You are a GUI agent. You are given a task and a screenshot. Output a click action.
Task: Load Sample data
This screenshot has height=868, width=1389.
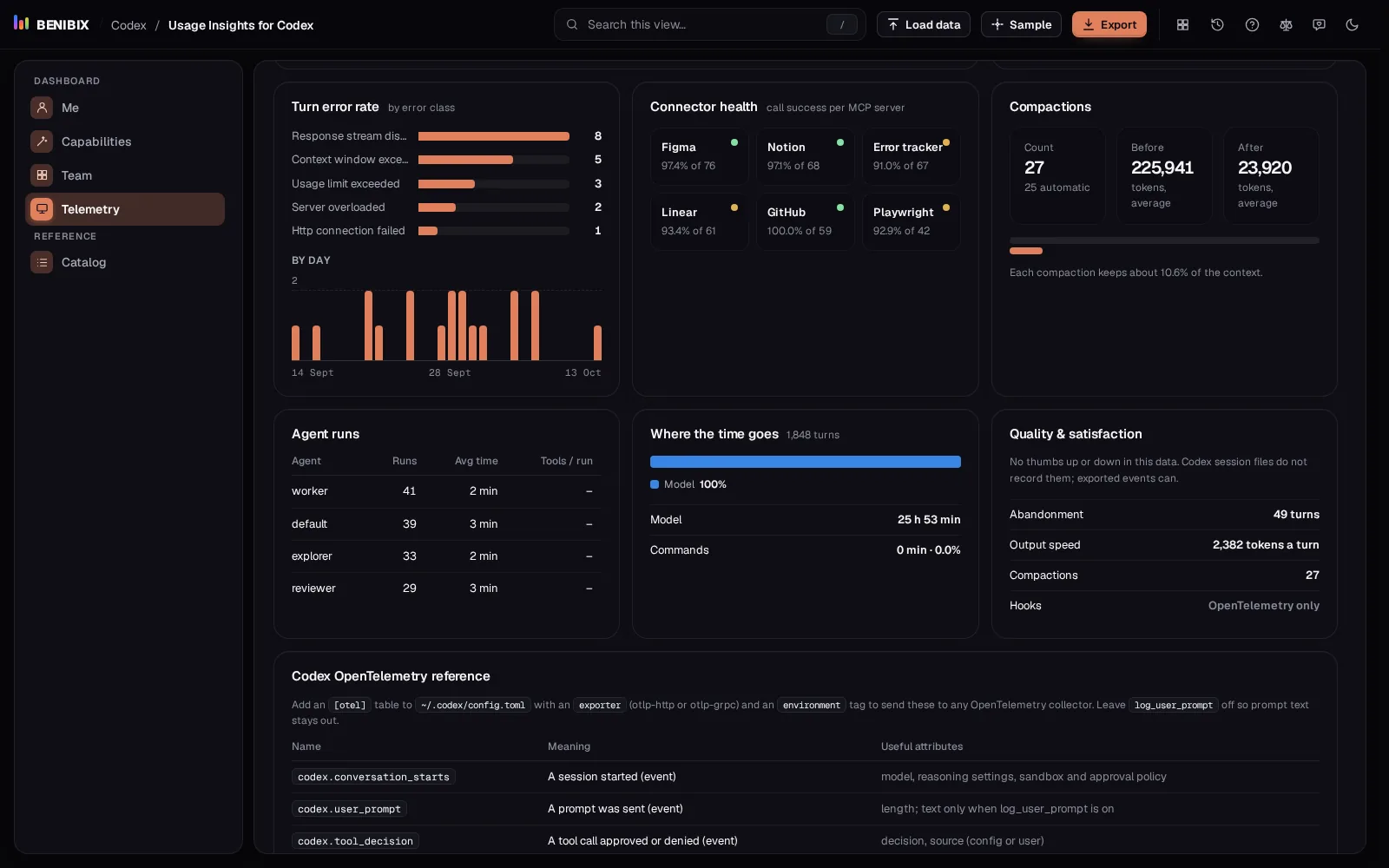point(1021,24)
